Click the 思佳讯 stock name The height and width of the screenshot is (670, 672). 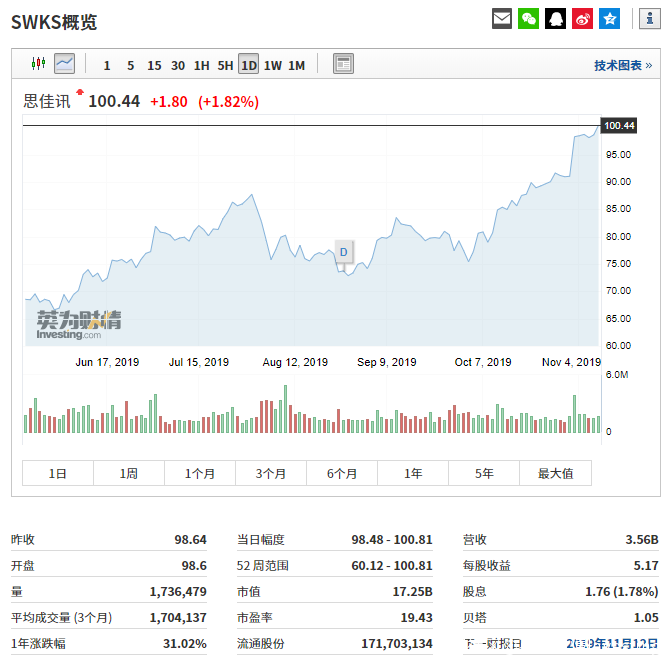coord(47,102)
